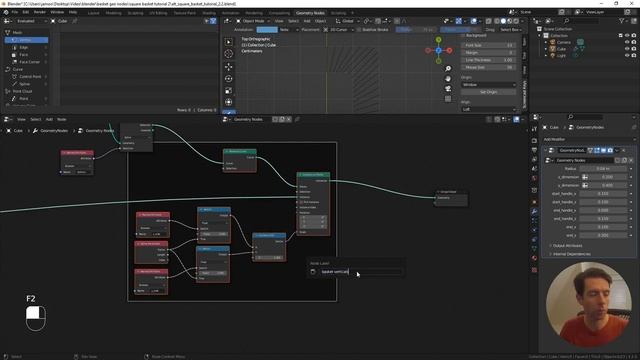Open the Evaluated mode dropdown in spreadsheet
640x360 pixels.
coord(31,21)
